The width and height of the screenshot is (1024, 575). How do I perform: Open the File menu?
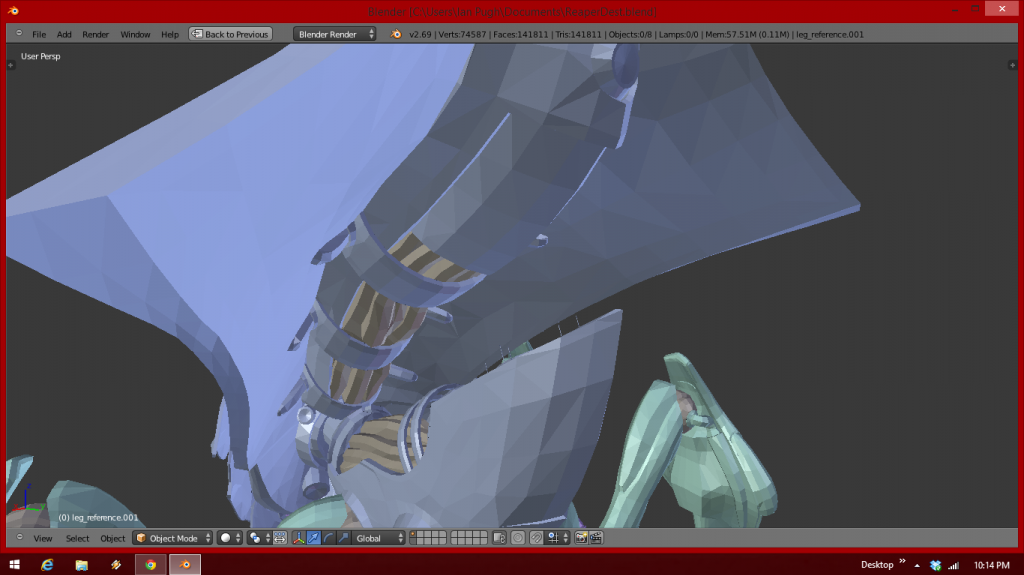click(39, 34)
